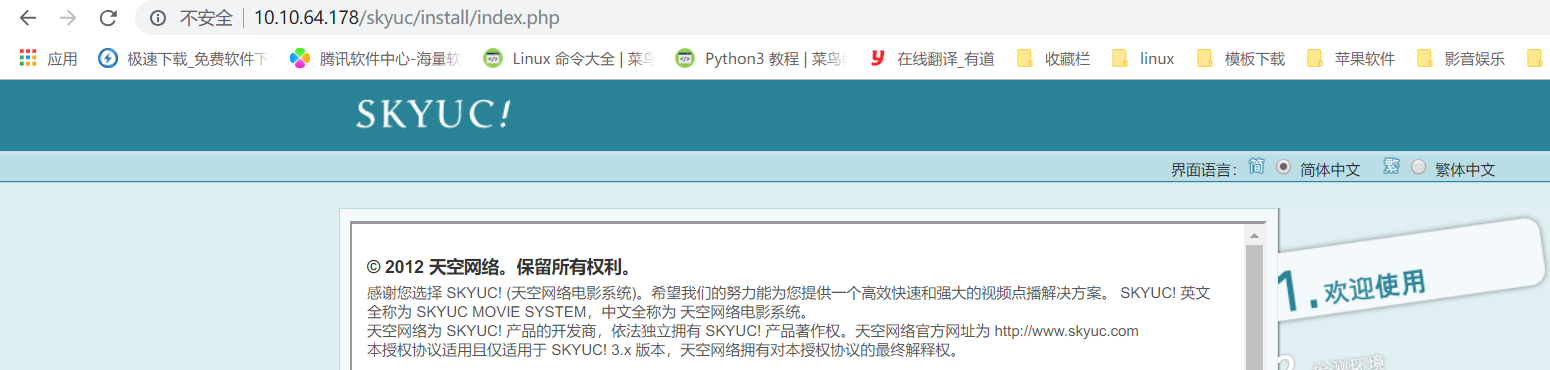Click the http://www.skyuc.com text

[1066, 331]
